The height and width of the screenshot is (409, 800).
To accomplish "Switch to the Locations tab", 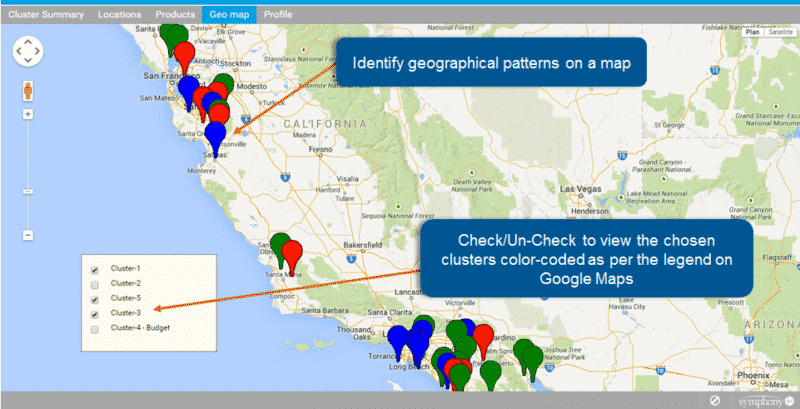I will pyautogui.click(x=120, y=15).
